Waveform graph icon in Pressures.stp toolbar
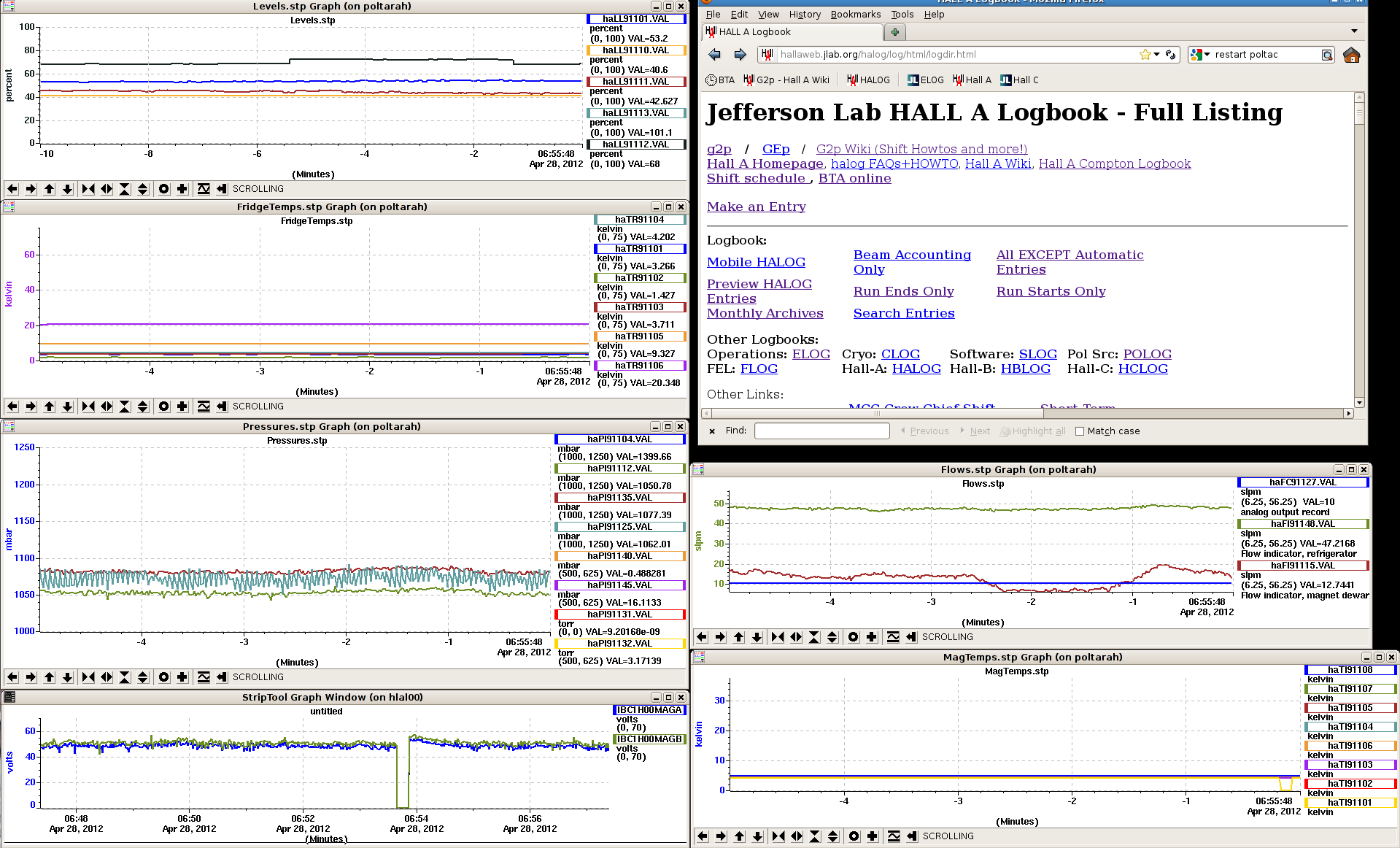This screenshot has width=1400, height=848. pyautogui.click(x=204, y=677)
